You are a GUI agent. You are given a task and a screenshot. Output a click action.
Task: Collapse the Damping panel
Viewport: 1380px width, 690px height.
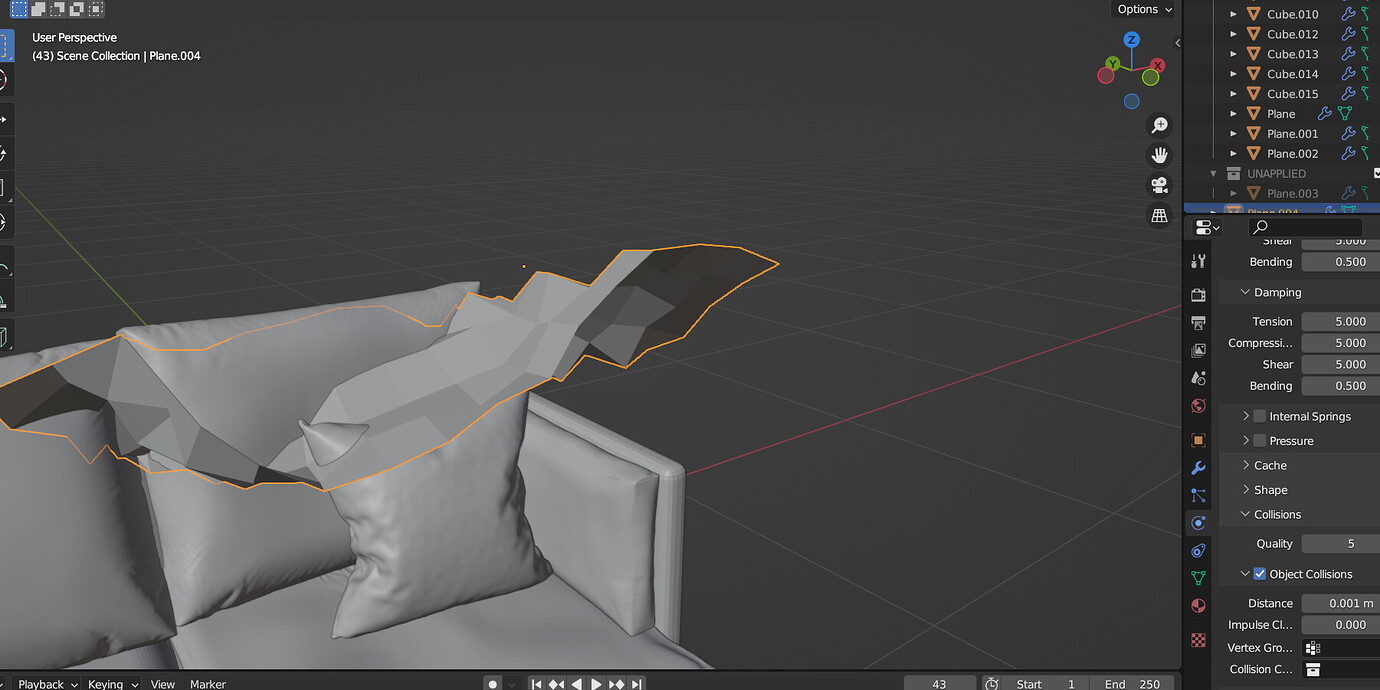[1246, 292]
